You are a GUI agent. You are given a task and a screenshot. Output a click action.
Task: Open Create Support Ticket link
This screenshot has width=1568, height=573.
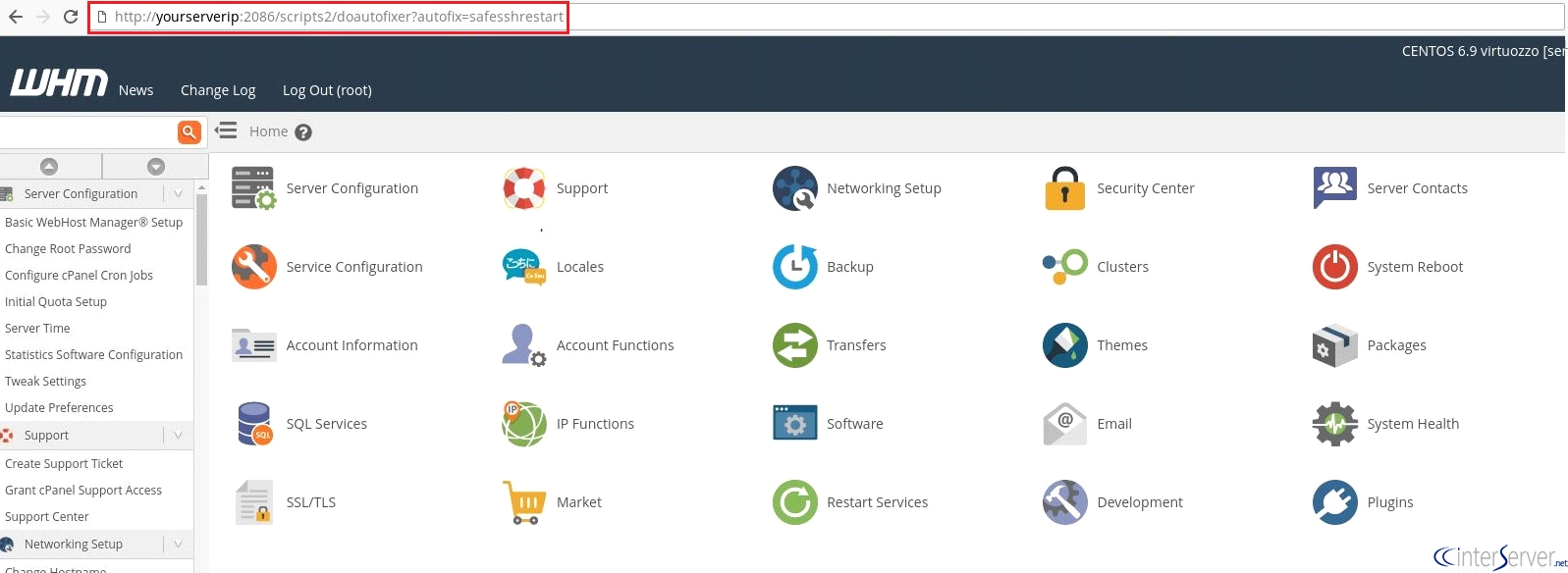[64, 464]
